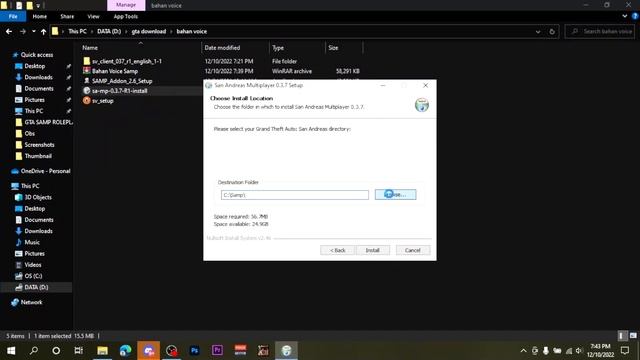
Task: Select sv_client_037_r1_english_1-1 folder
Action: pyautogui.click(x=127, y=61)
